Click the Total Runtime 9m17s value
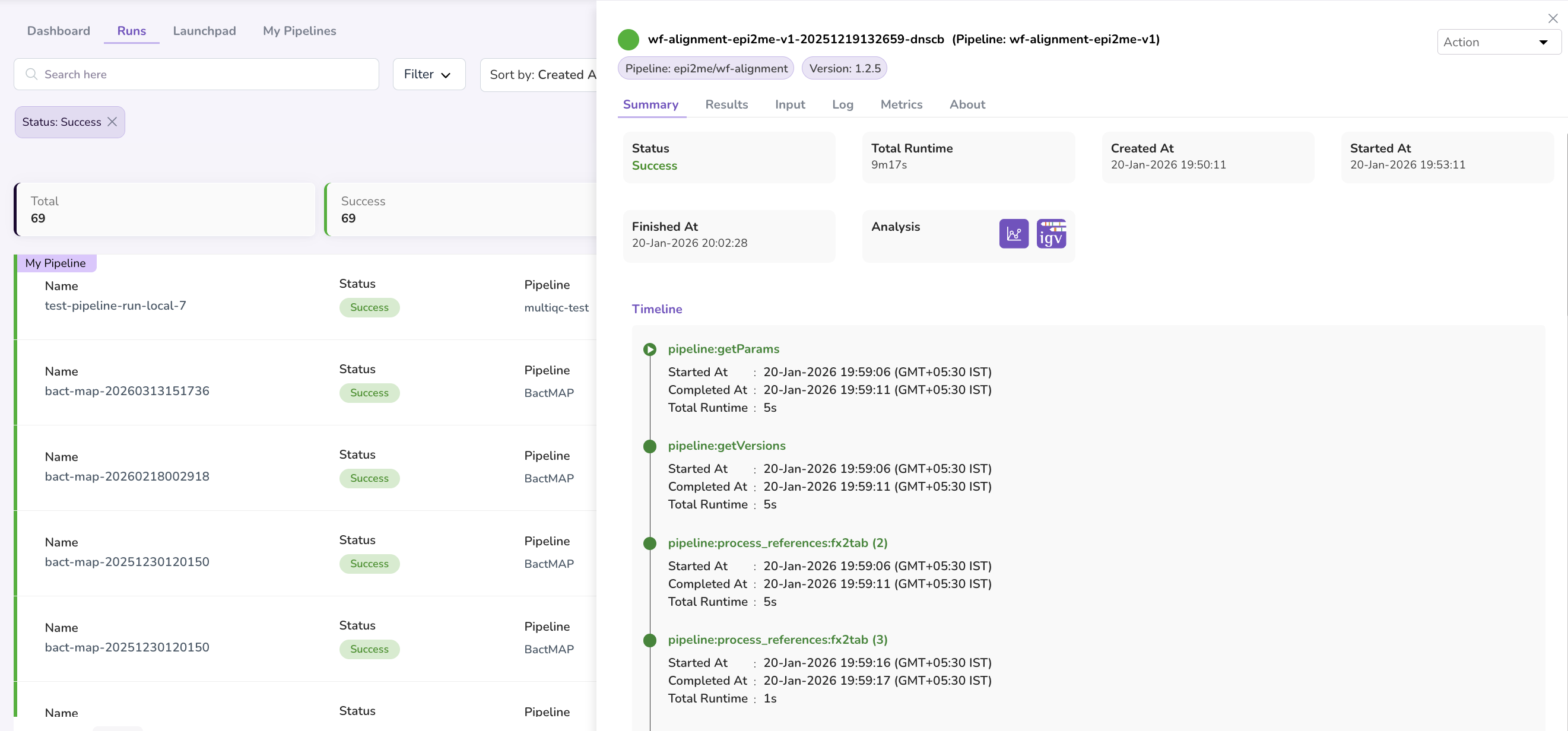The image size is (1568, 731). (888, 165)
